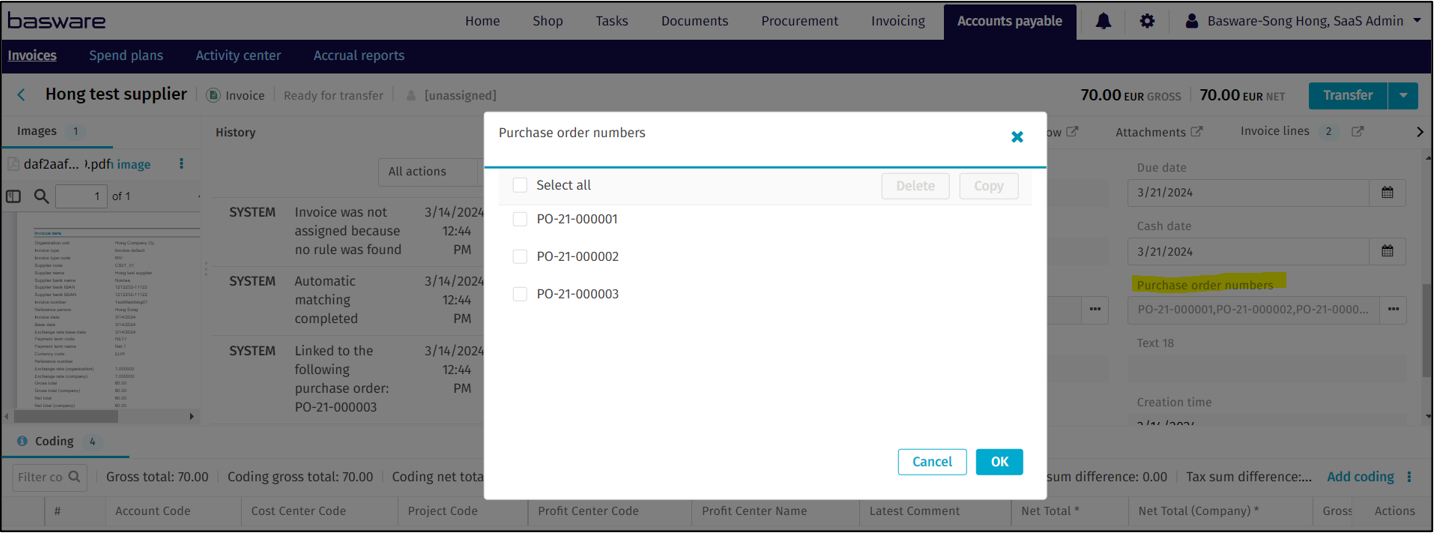
Task: Select the PO-21-000003 checkbox
Action: (520, 294)
